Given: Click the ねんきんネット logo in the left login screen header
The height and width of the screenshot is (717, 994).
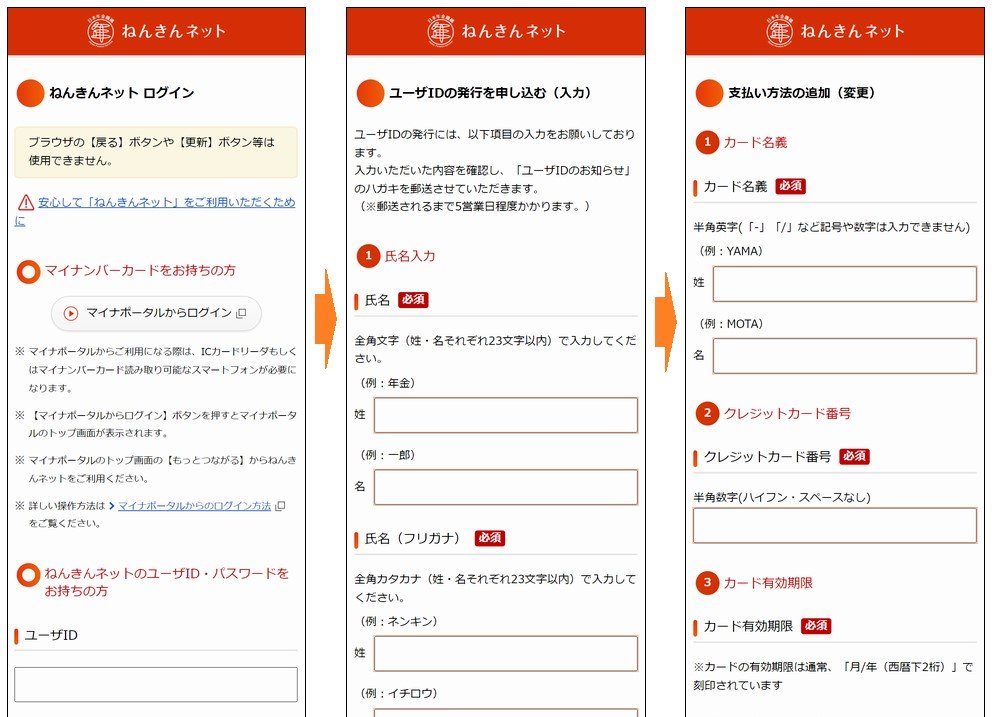Looking at the screenshot, I should click(x=156, y=31).
